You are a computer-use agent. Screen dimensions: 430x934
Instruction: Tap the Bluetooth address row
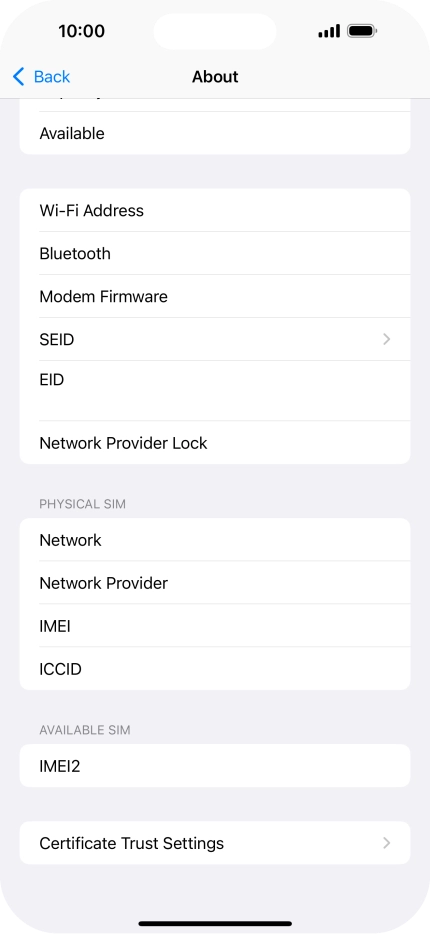(x=215, y=253)
